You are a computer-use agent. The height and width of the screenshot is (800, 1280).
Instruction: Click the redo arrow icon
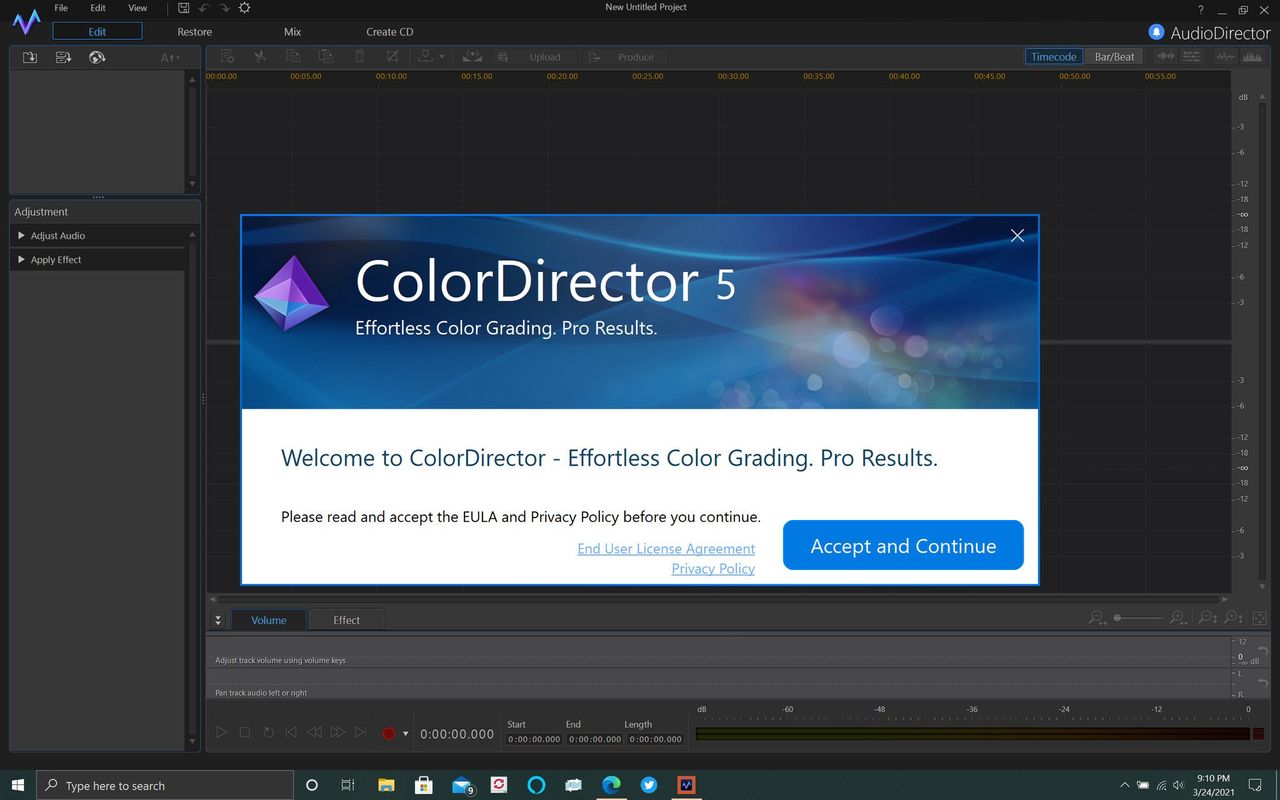click(x=224, y=8)
